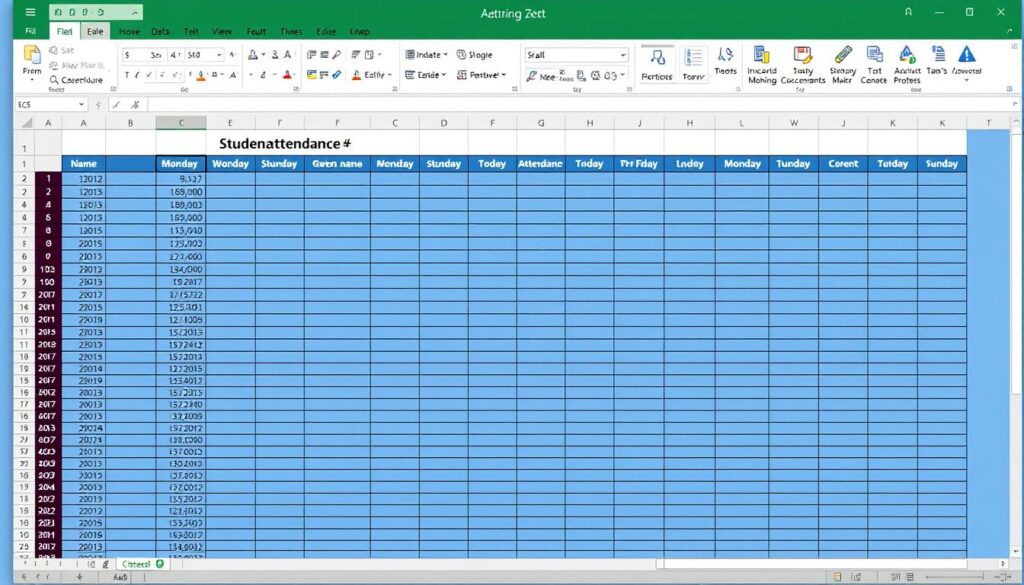Screen dimensions: 1024x585
Task: Switch to the Eale ribbon tab
Action: coord(95,31)
